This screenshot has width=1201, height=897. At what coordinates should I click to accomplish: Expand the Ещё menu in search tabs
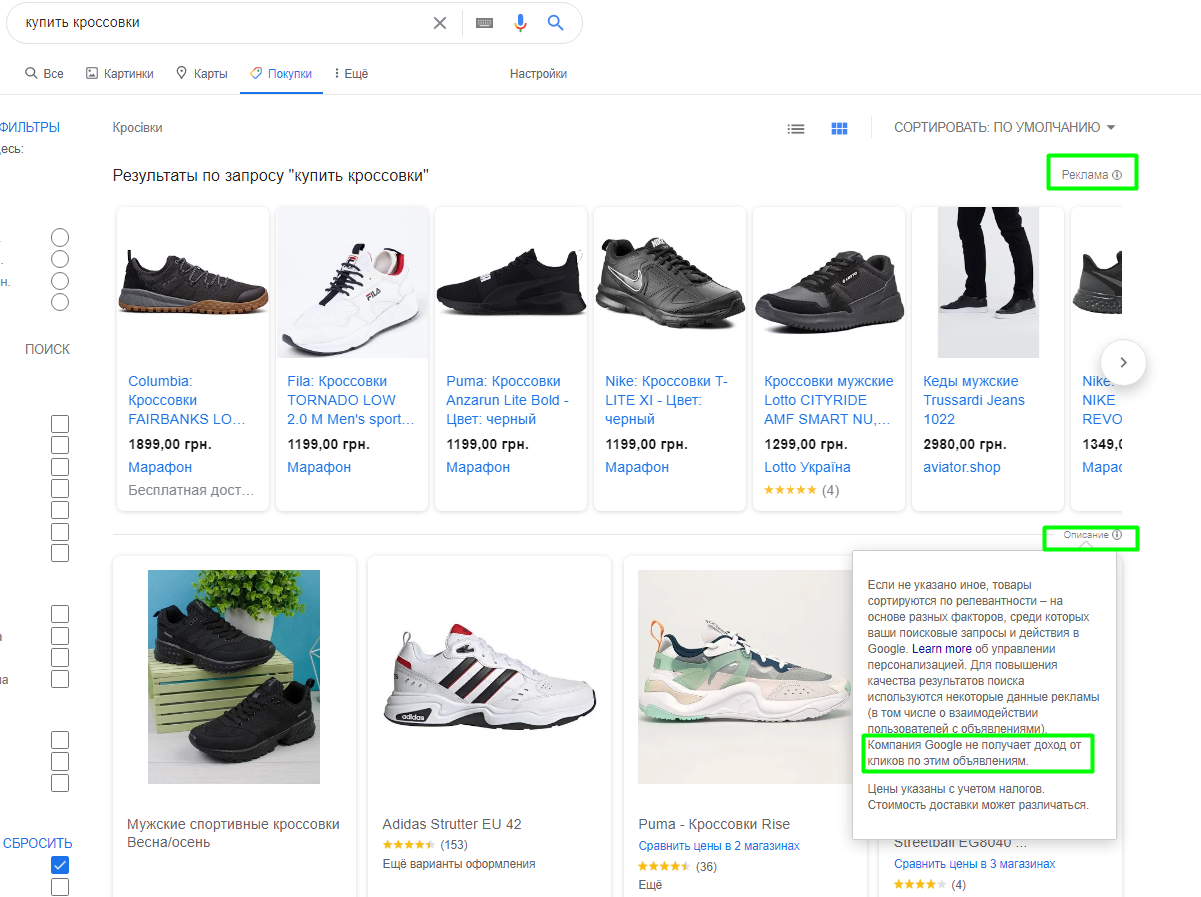coord(351,74)
